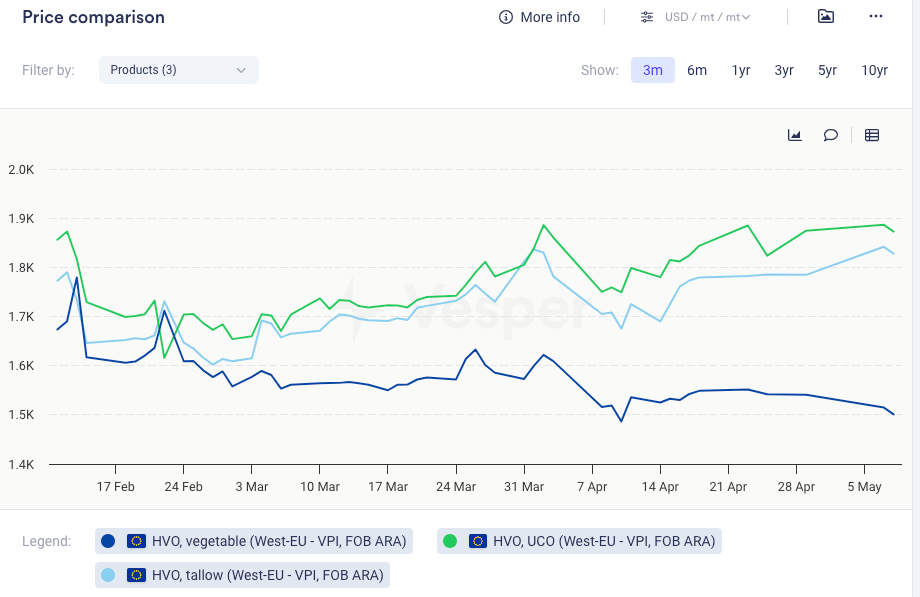The height and width of the screenshot is (597, 920).
Task: Click EU flag on HVO, UCO legend
Action: (x=478, y=541)
